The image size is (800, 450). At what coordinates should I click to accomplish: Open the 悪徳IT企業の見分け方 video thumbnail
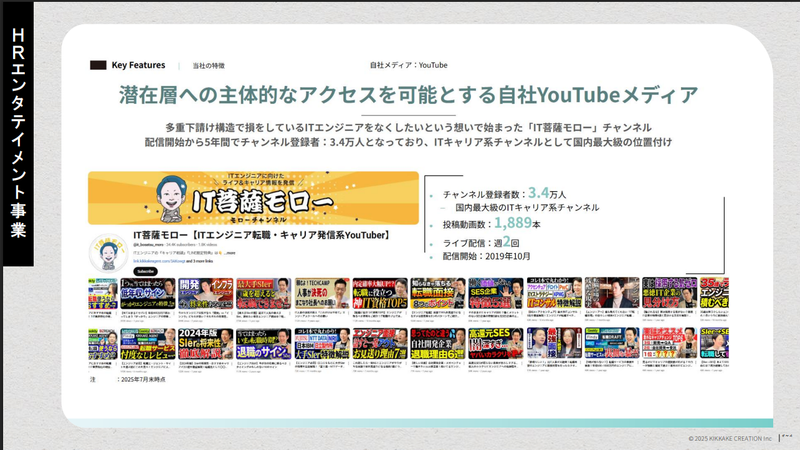click(669, 293)
